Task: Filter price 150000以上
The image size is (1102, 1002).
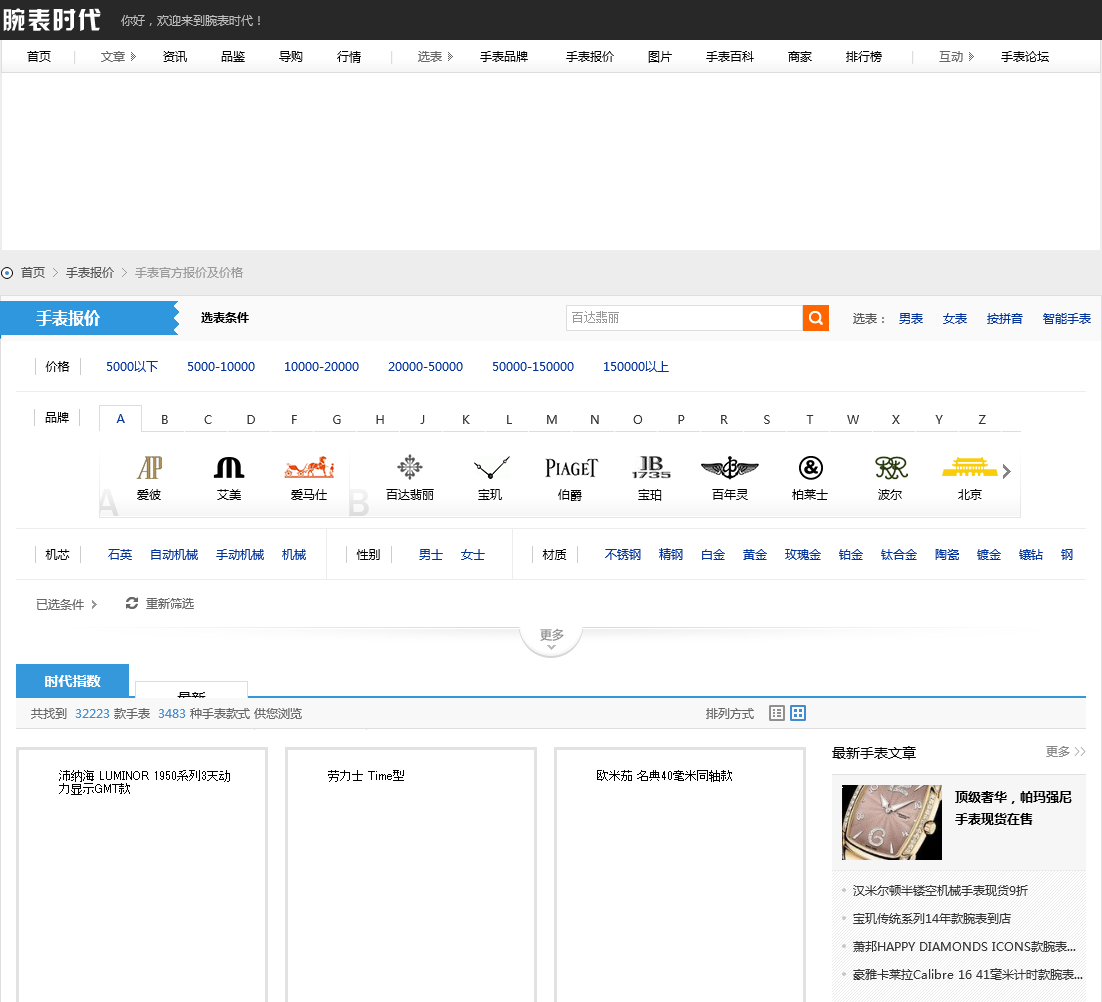Action: 635,366
